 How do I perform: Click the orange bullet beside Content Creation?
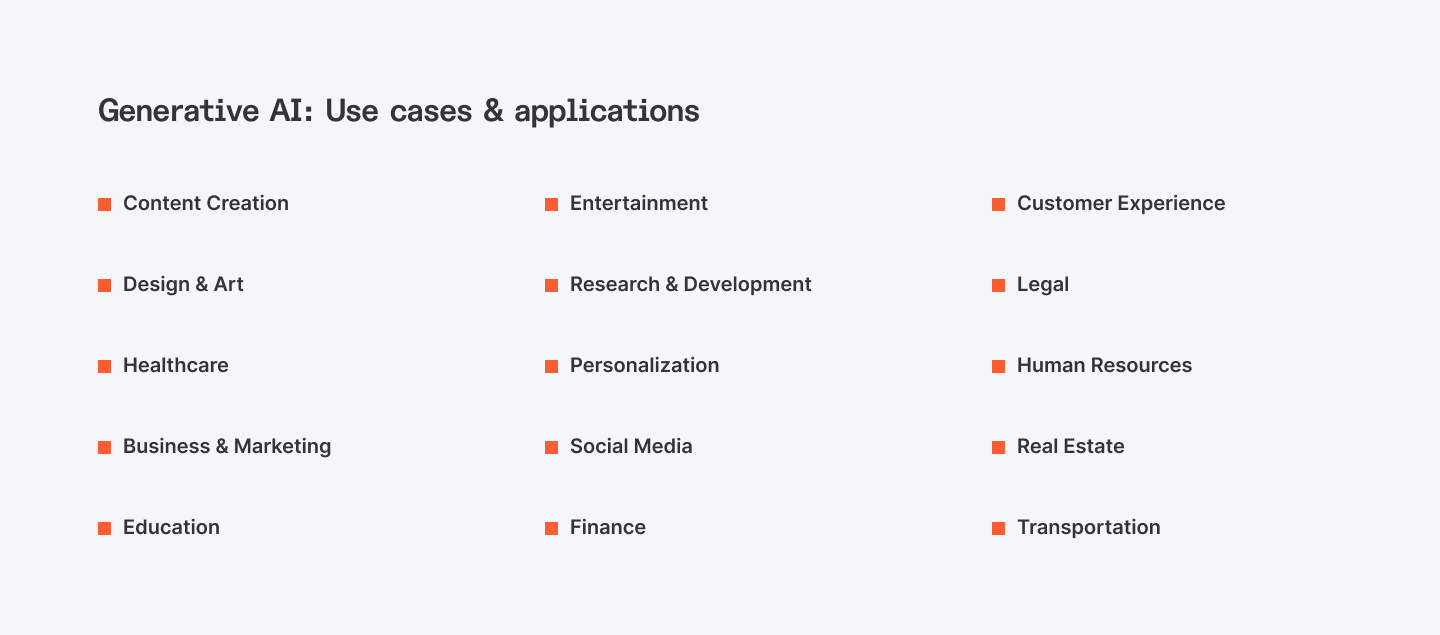[104, 204]
